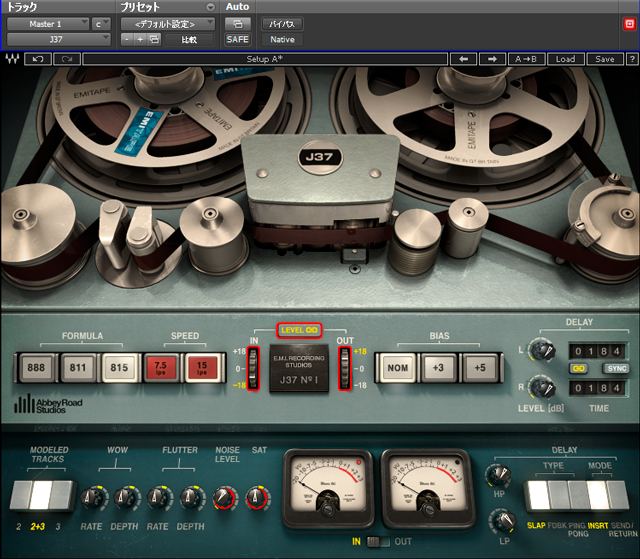This screenshot has width=640, height=559.
Task: Click the FLUTTER RATE knob
Action: click(158, 497)
